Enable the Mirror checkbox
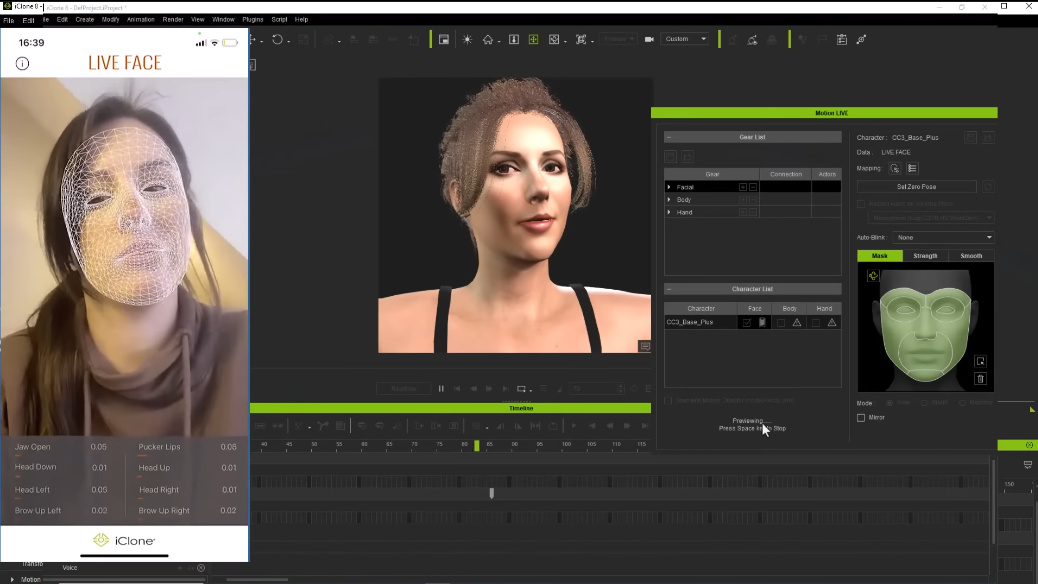 click(861, 418)
